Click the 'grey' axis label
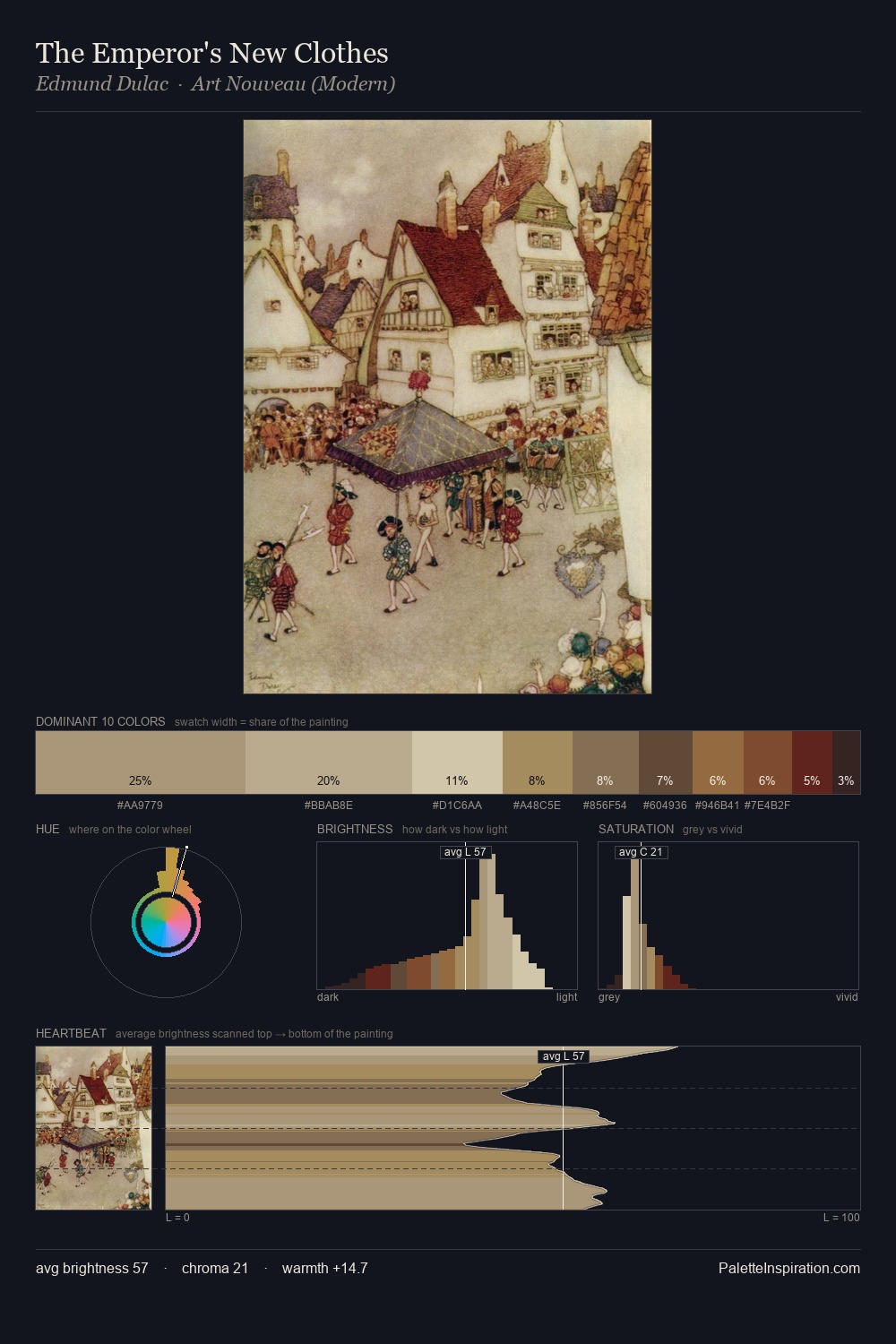The image size is (896, 1344). [609, 997]
